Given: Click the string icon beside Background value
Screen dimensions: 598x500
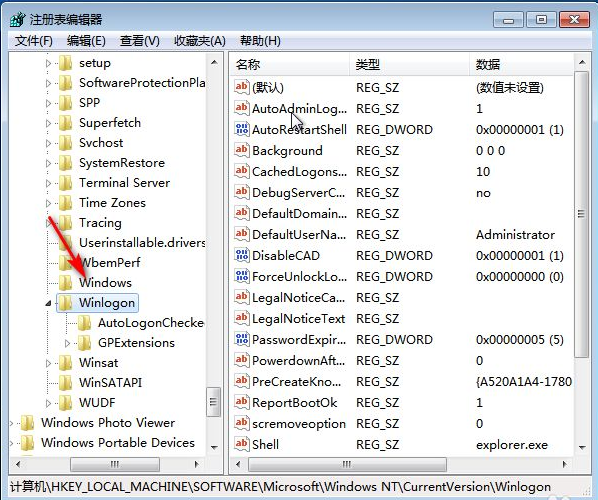Looking at the screenshot, I should (x=242, y=150).
